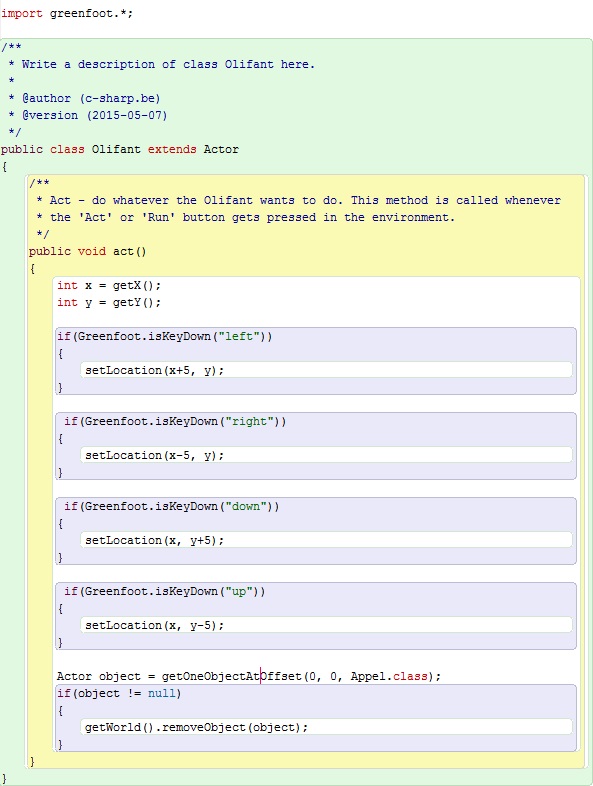Click the setLocation(x+5, y) statement

coord(154,370)
